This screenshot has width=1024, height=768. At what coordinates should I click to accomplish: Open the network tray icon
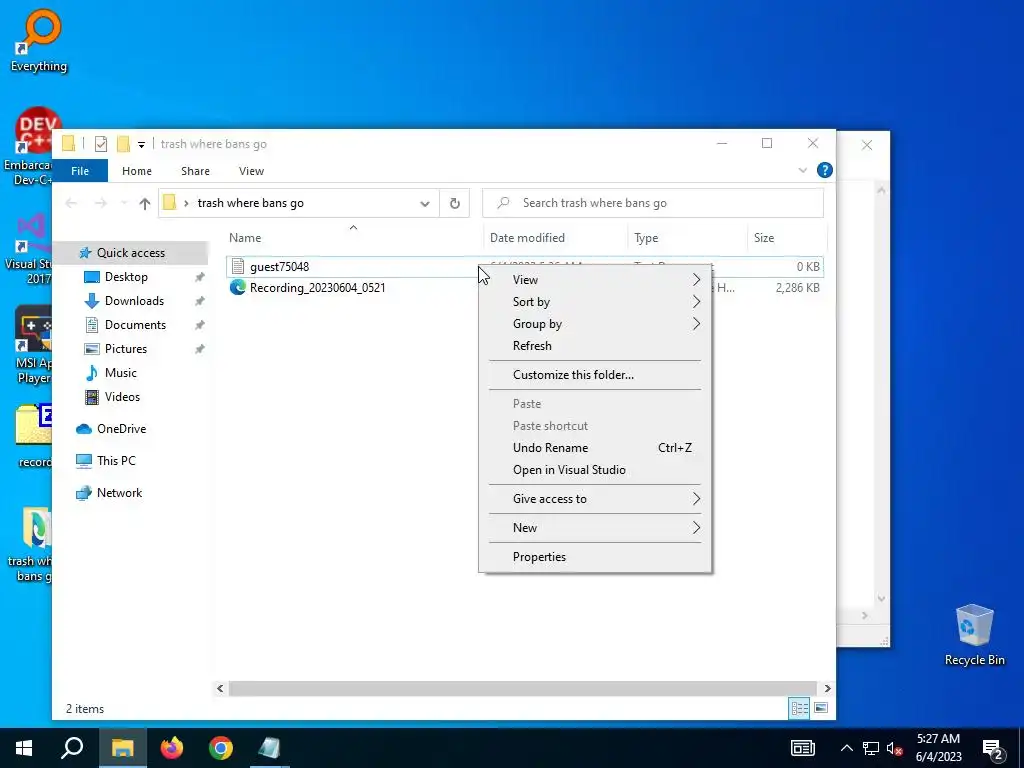point(871,748)
